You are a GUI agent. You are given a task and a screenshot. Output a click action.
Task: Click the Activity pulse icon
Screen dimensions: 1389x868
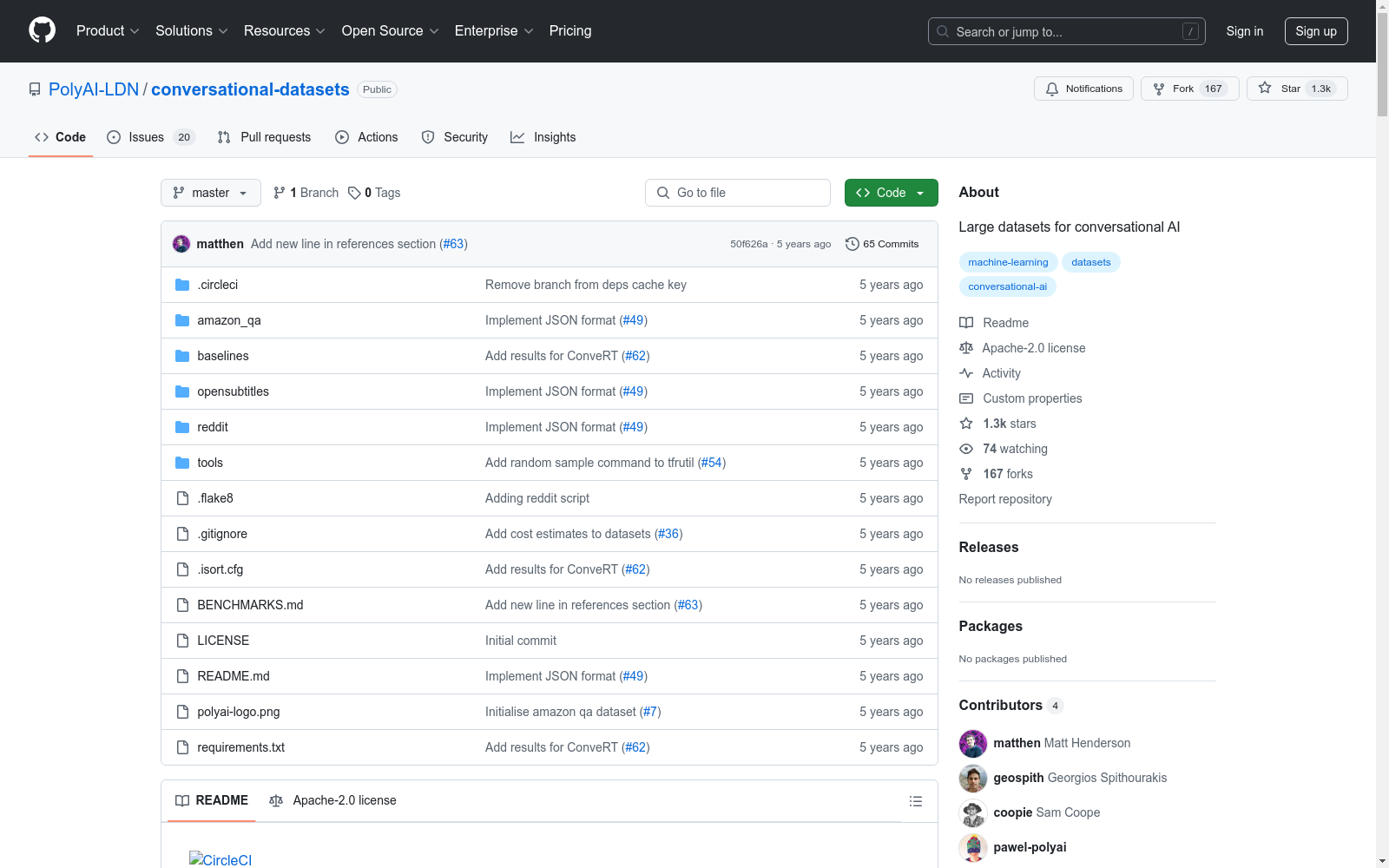tap(966, 373)
